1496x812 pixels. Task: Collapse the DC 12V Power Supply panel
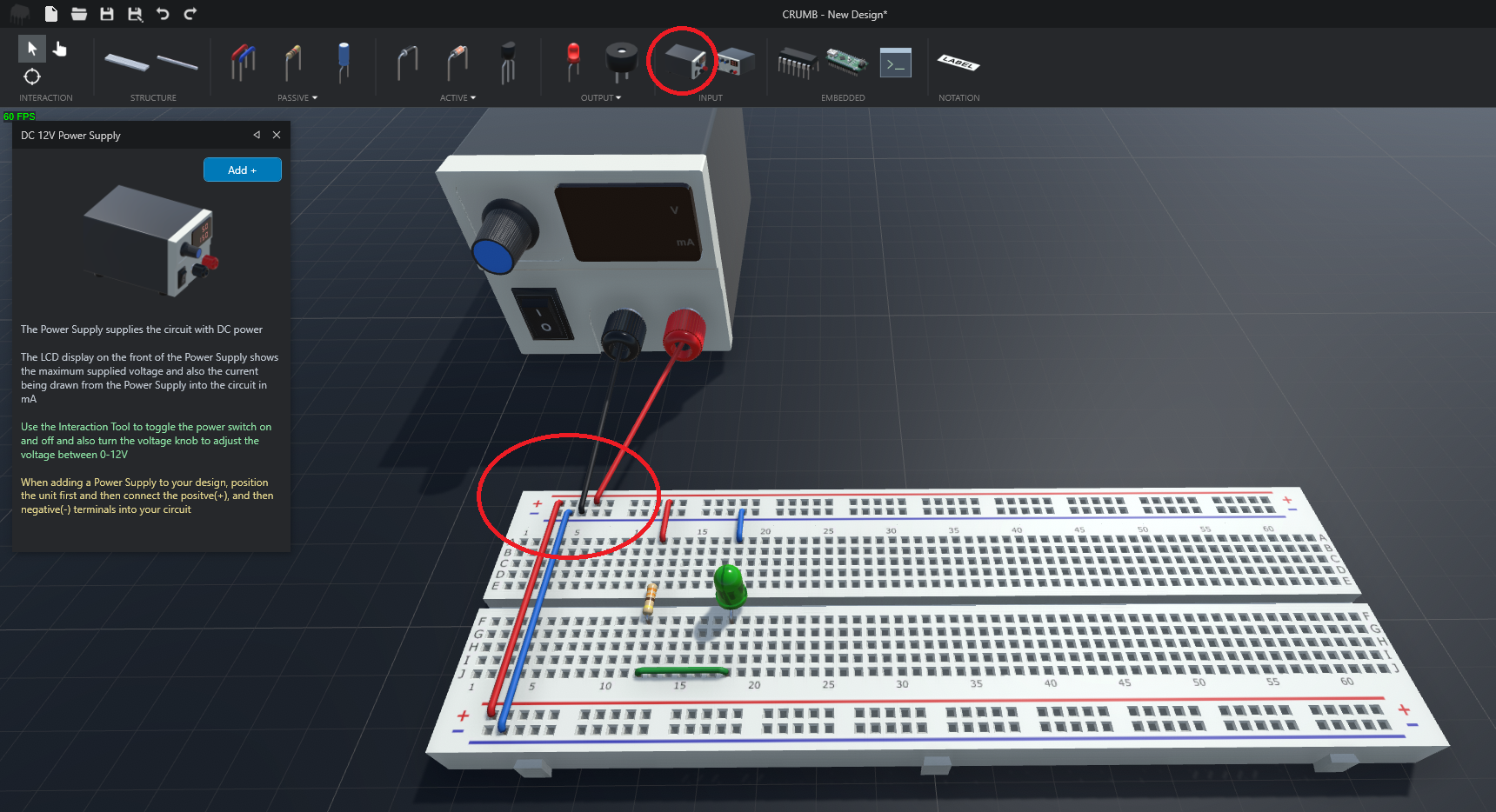click(257, 135)
